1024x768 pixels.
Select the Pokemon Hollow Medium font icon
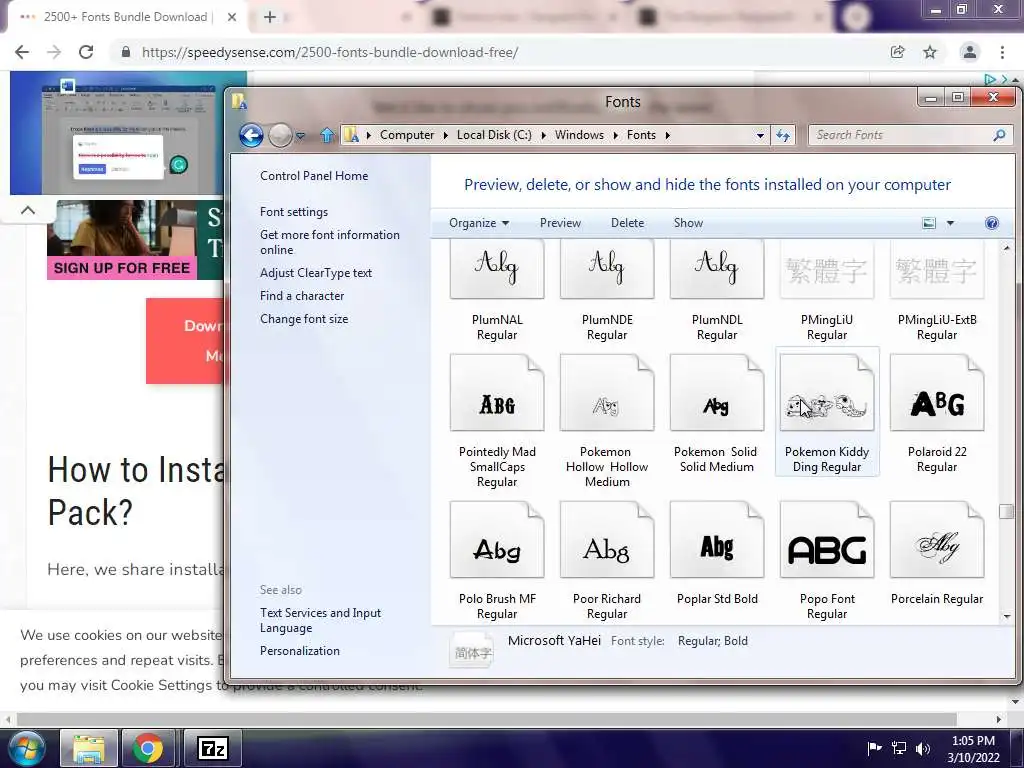tap(607, 393)
